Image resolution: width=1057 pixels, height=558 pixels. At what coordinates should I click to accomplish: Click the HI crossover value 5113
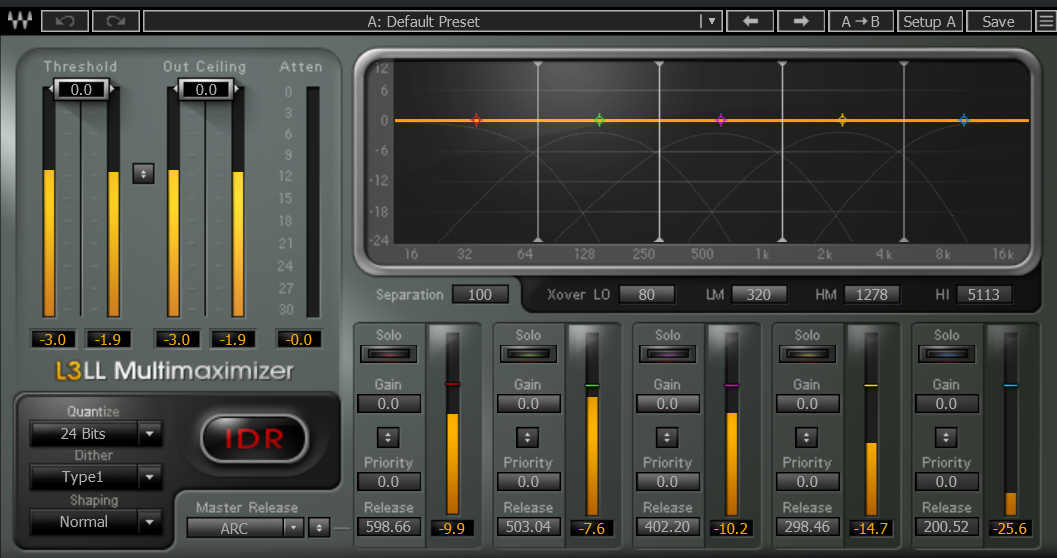[x=984, y=294]
